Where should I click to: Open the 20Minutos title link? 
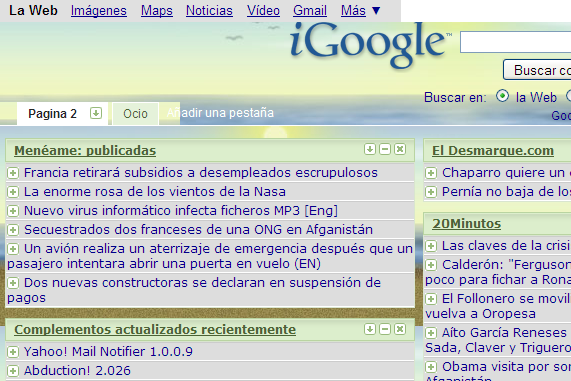[466, 224]
